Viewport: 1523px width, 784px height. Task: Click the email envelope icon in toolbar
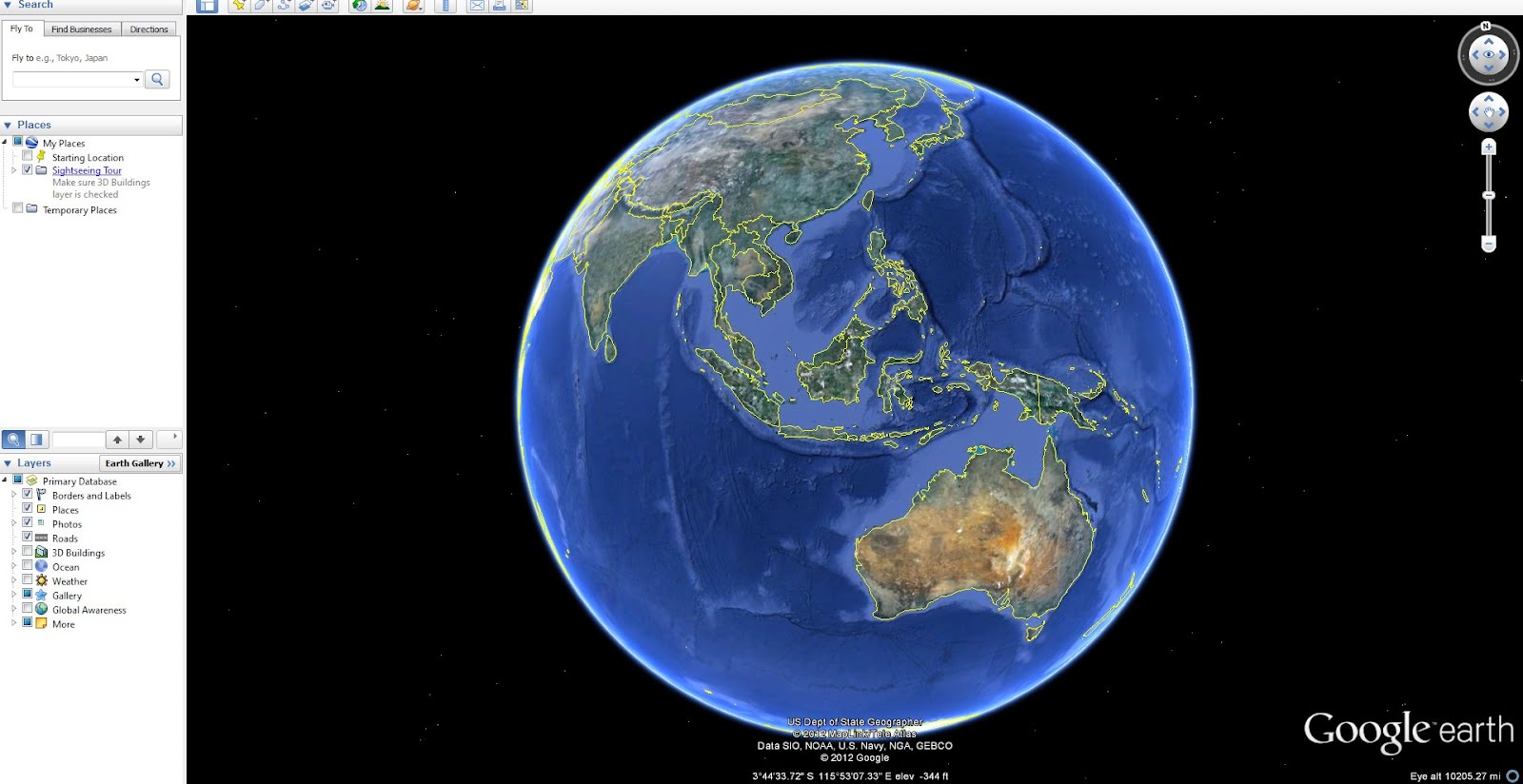pyautogui.click(x=477, y=6)
